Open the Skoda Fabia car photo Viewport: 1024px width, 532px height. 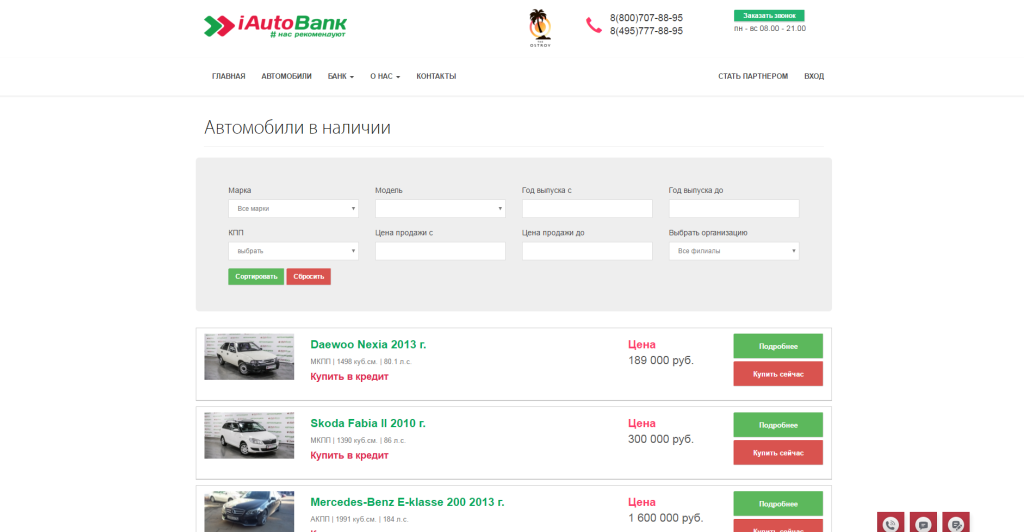pyautogui.click(x=249, y=435)
